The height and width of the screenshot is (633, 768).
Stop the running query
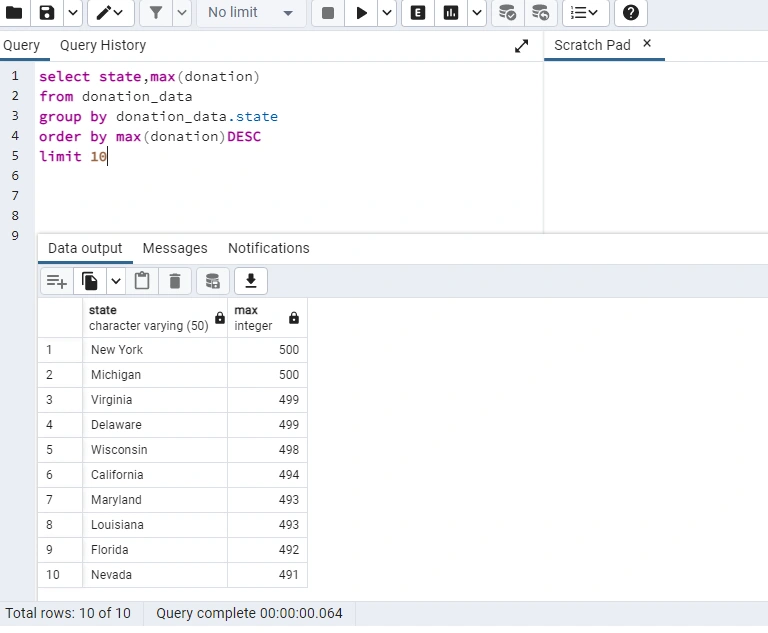(x=328, y=13)
